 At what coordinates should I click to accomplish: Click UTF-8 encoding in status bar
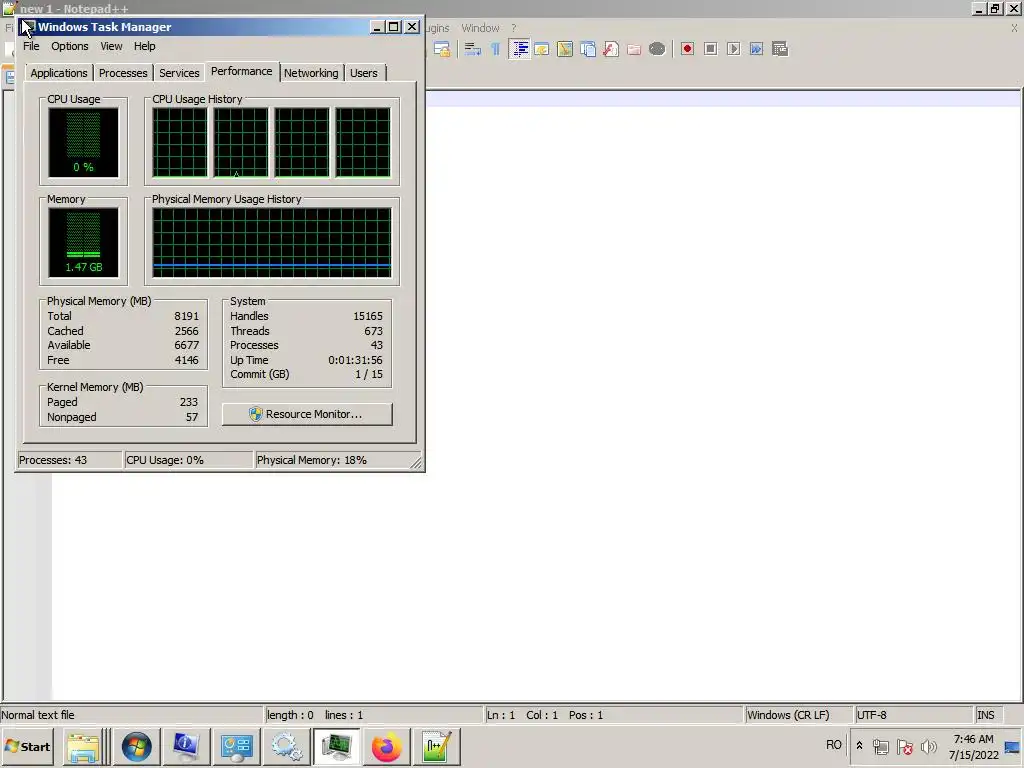[872, 715]
